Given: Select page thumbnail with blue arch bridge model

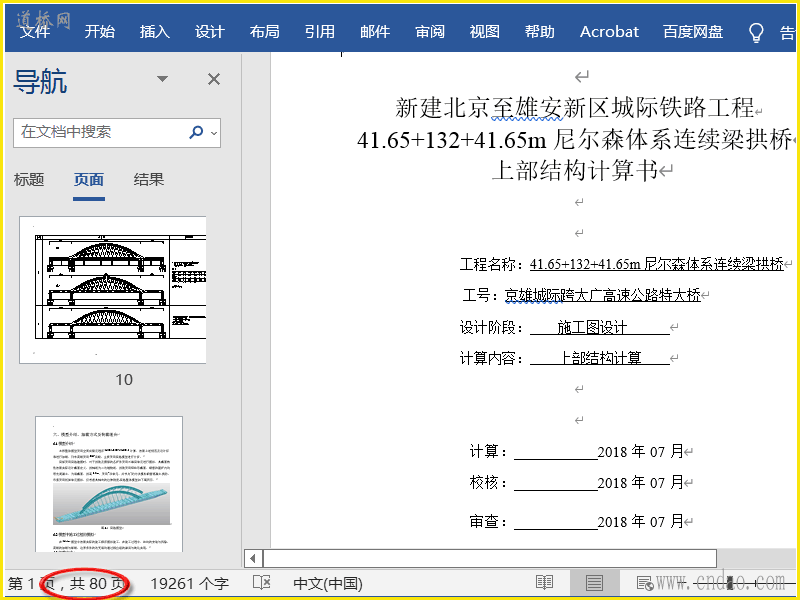Looking at the screenshot, I should point(109,484).
